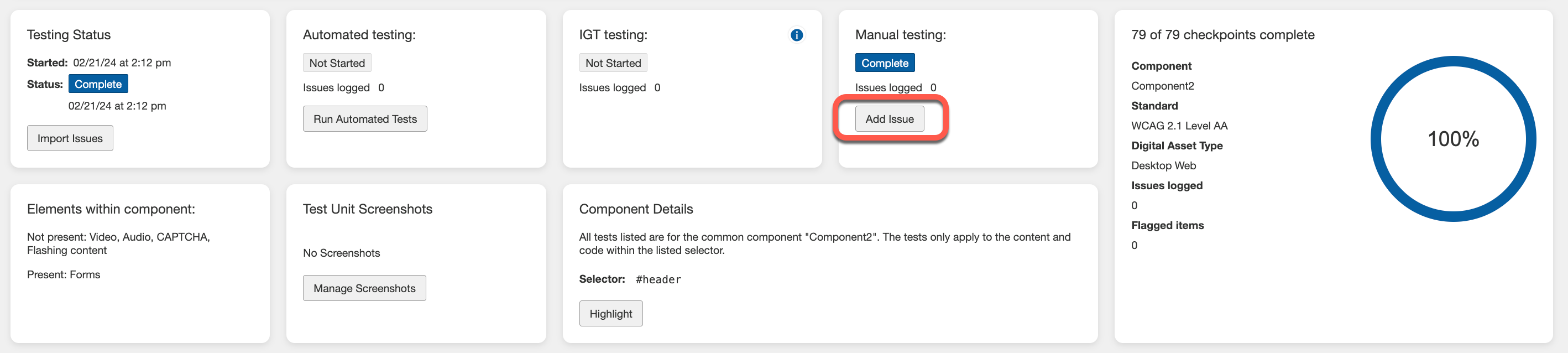Image resolution: width=1568 pixels, height=353 pixels.
Task: Click the 79 of 79 checkpoints complete label
Action: [x=1223, y=35]
